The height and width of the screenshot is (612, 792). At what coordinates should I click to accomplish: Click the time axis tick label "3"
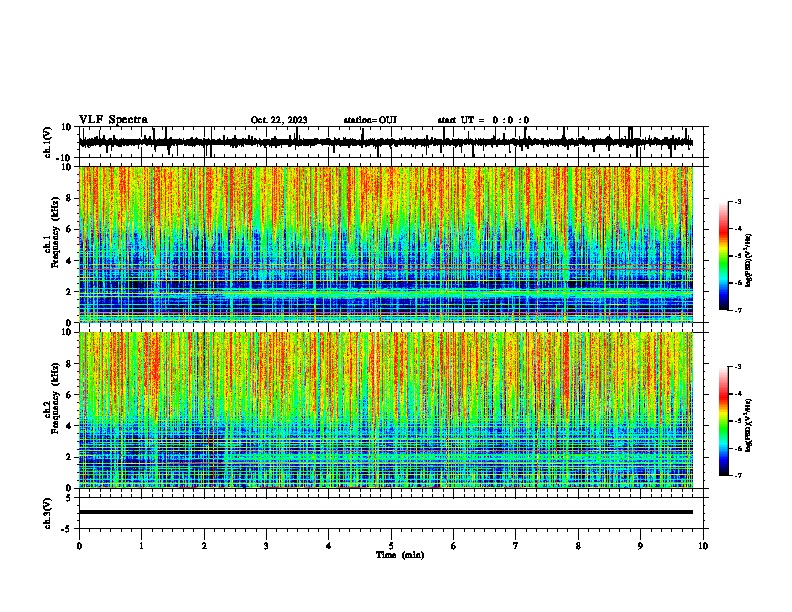point(266,546)
